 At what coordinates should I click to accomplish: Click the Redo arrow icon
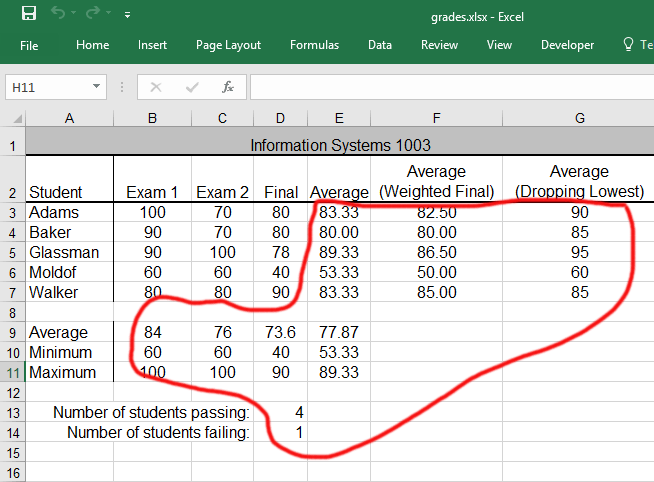(94, 14)
